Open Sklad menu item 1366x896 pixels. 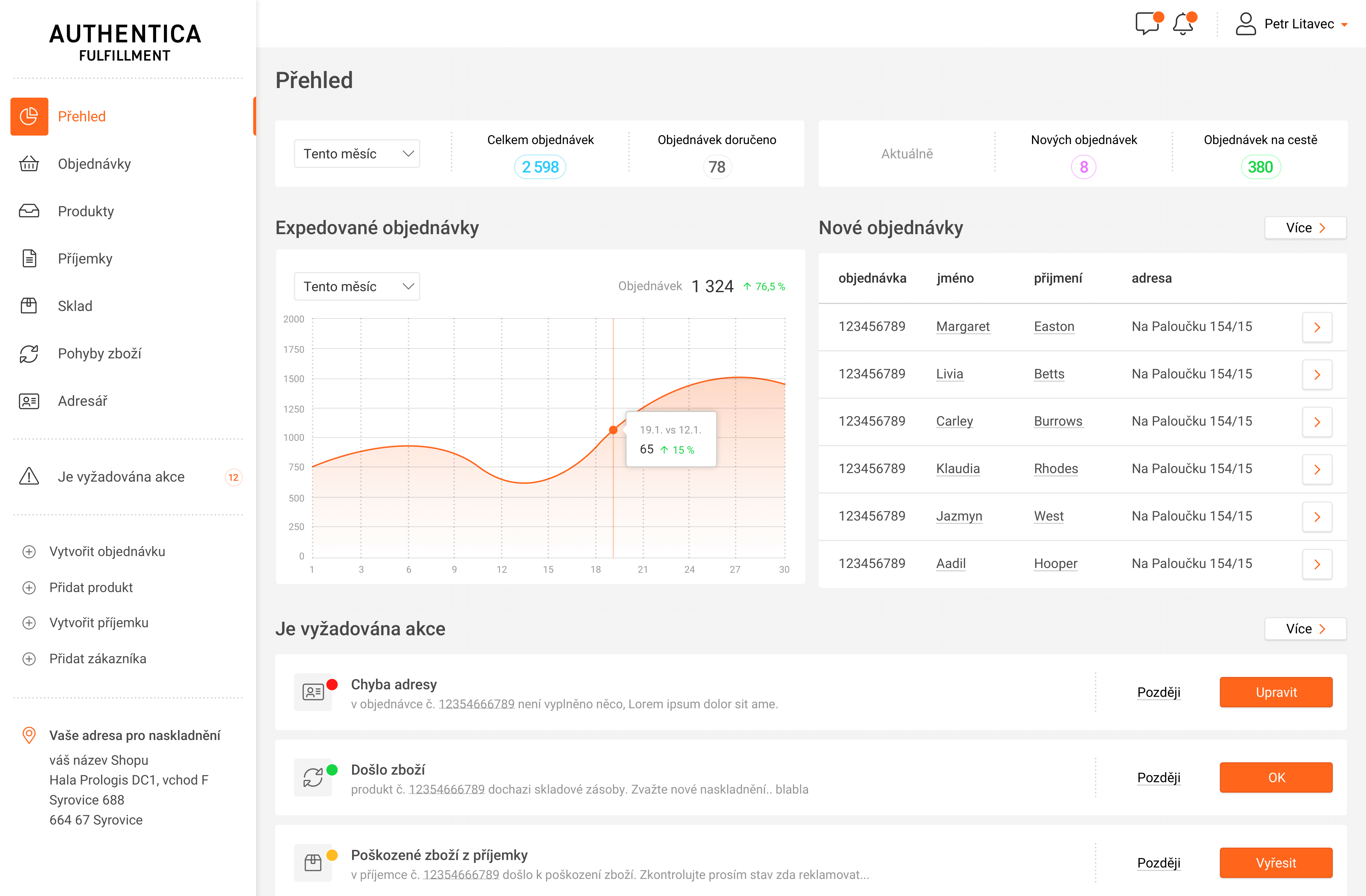click(x=74, y=306)
